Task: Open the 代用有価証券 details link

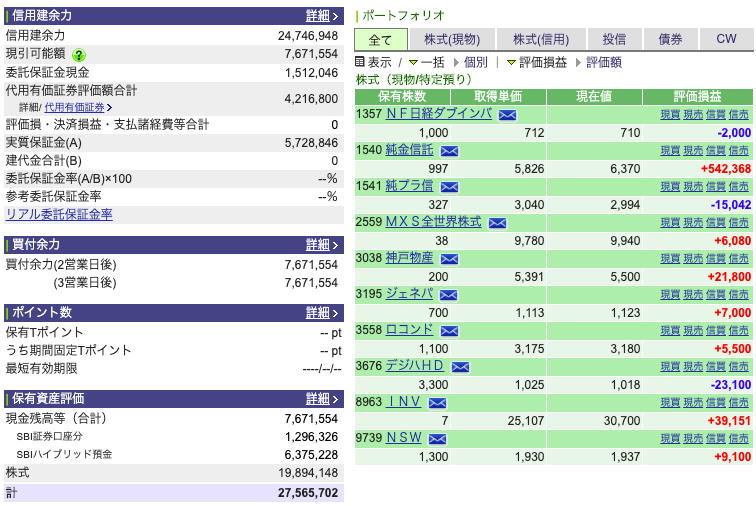Action: (75, 108)
